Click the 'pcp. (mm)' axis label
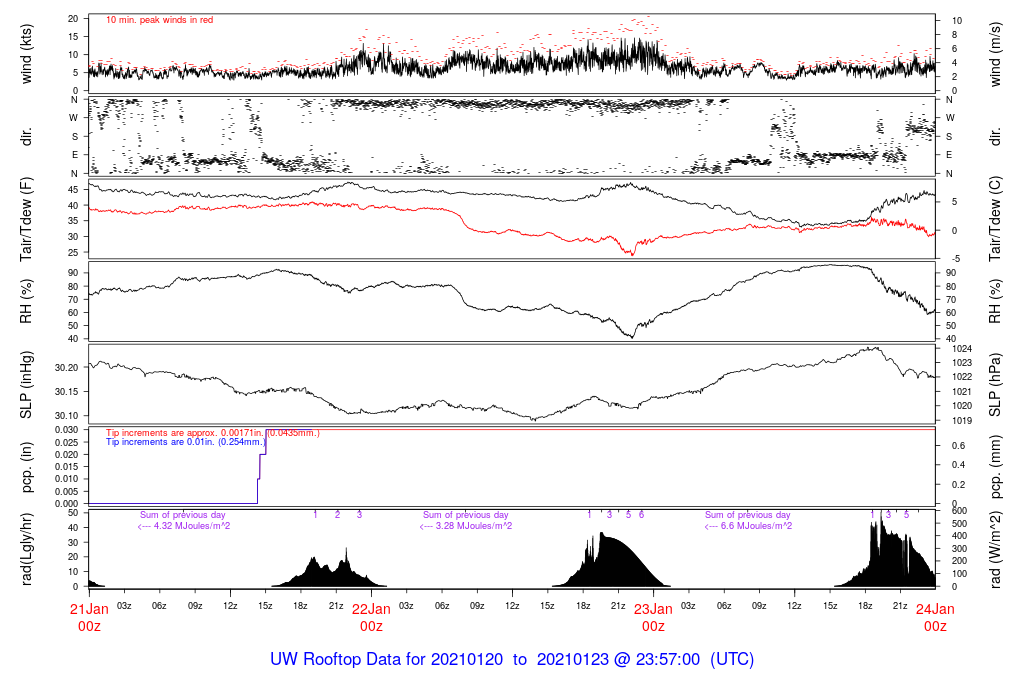 [x=995, y=467]
